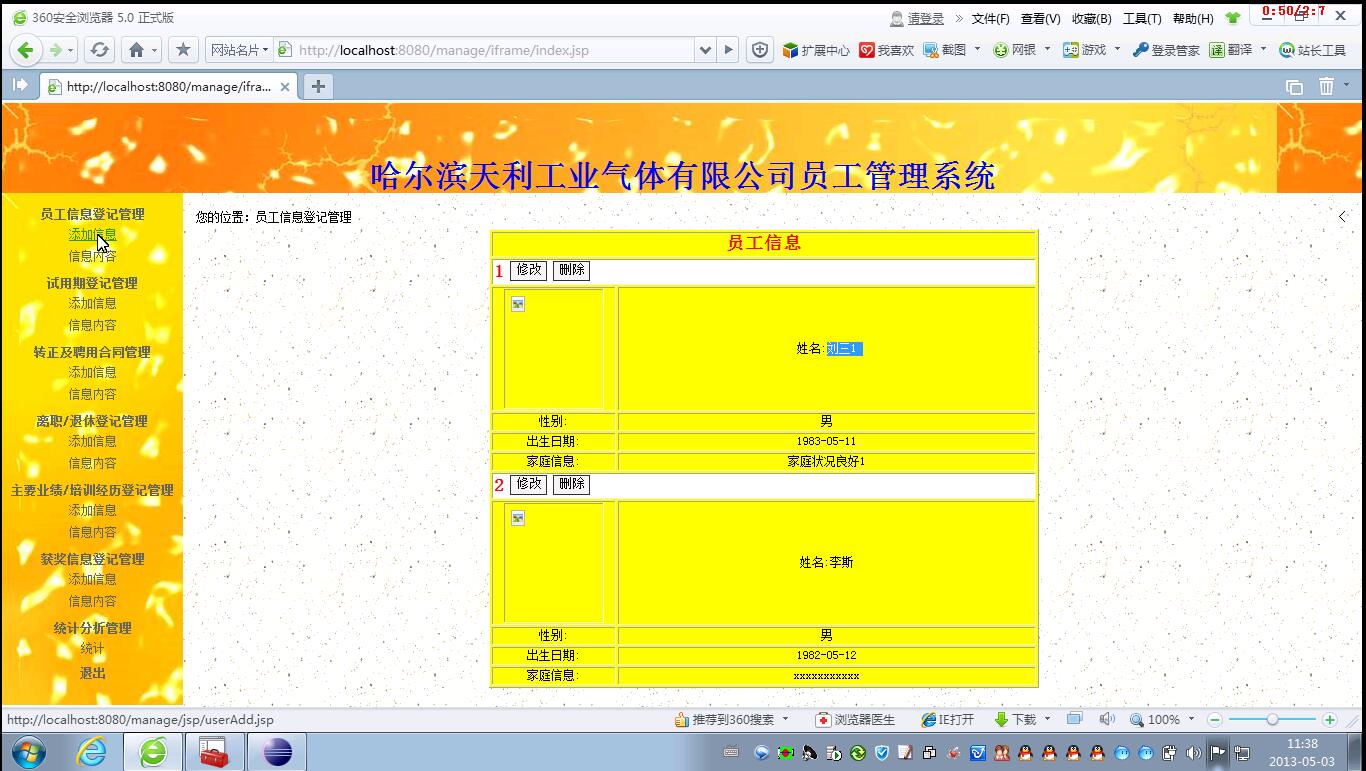The height and width of the screenshot is (771, 1366).
Task: Expand the 下载 dropdown arrow
Action: (1047, 719)
